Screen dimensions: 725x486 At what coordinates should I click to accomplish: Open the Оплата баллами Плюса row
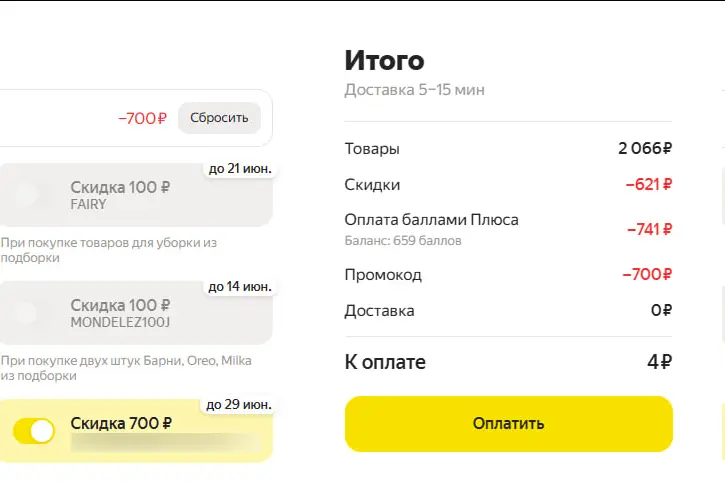pos(508,229)
